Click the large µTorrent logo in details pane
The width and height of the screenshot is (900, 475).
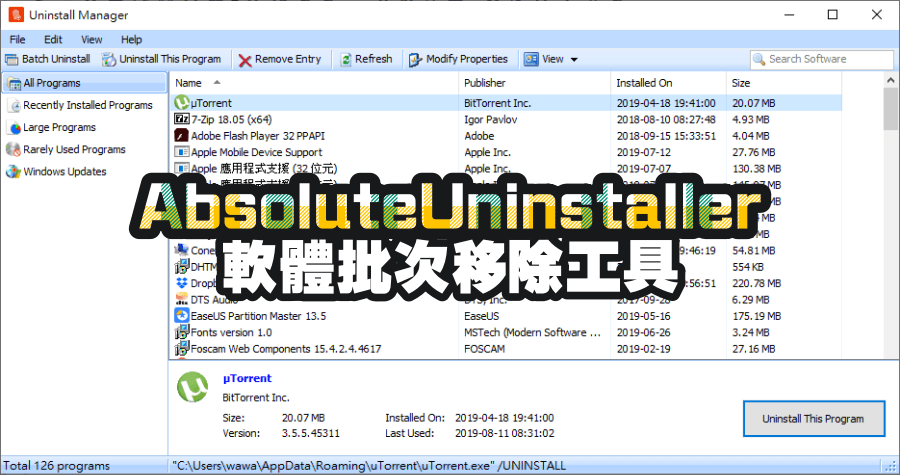pyautogui.click(x=192, y=387)
